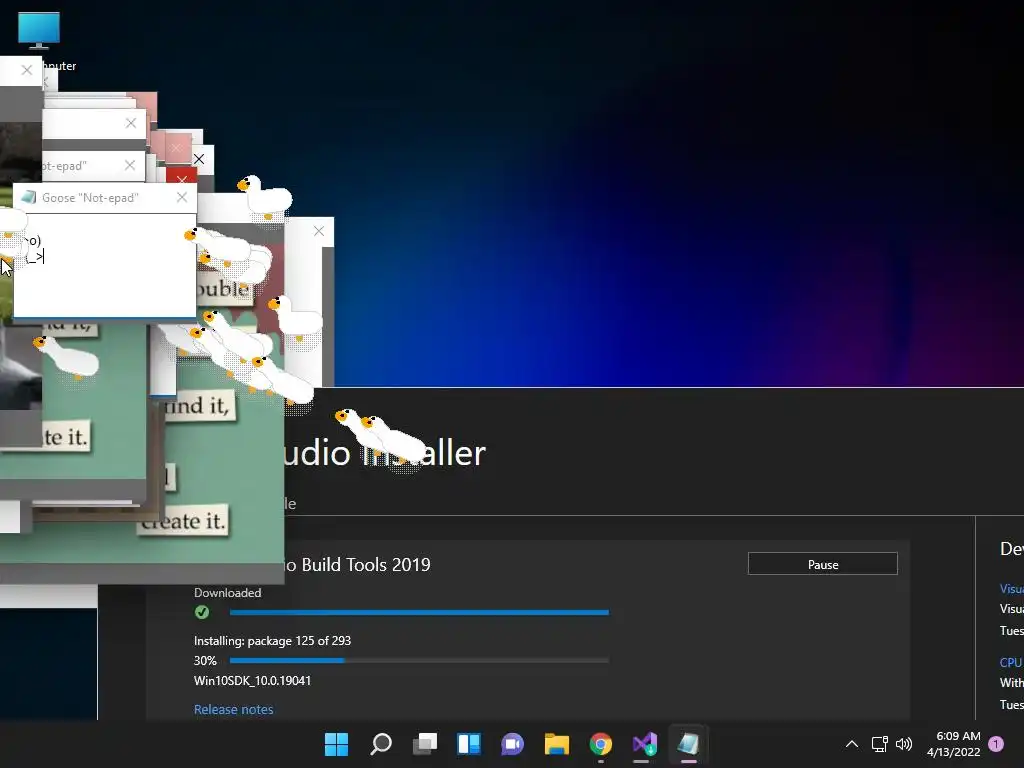Click the Goose "Not-epad" window title icon
Screen dimensions: 1024x768
pyautogui.click(x=29, y=197)
